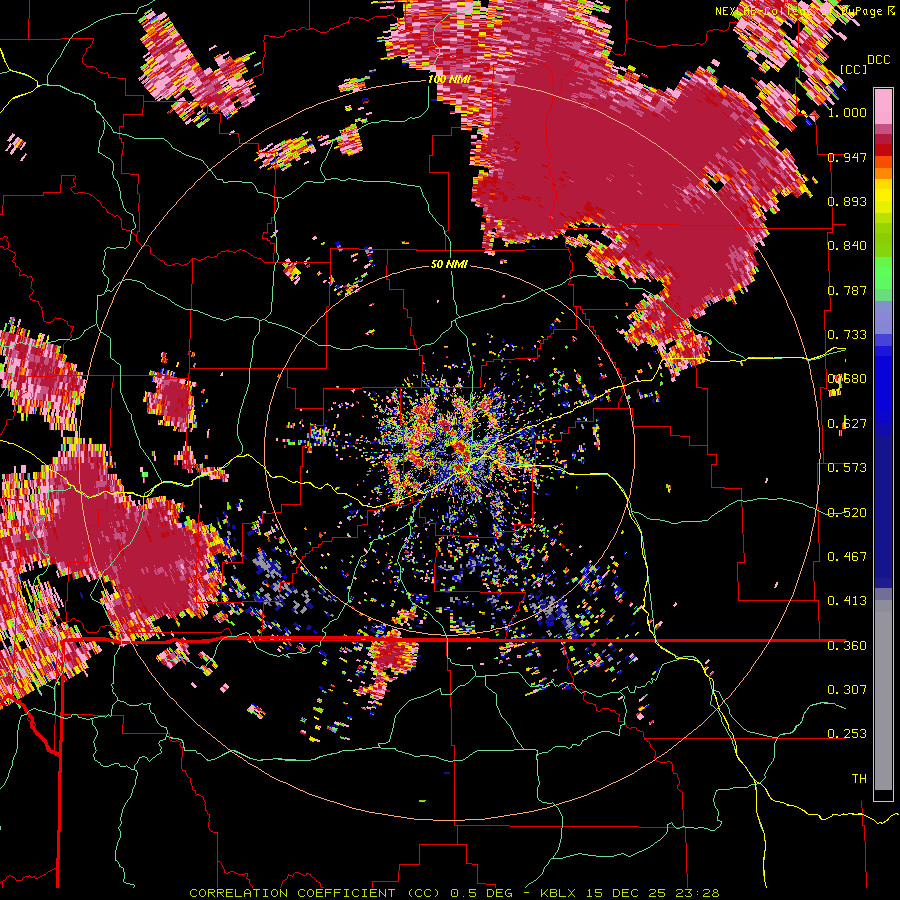Pick the light pink segment atop the color bar

[x=883, y=106]
